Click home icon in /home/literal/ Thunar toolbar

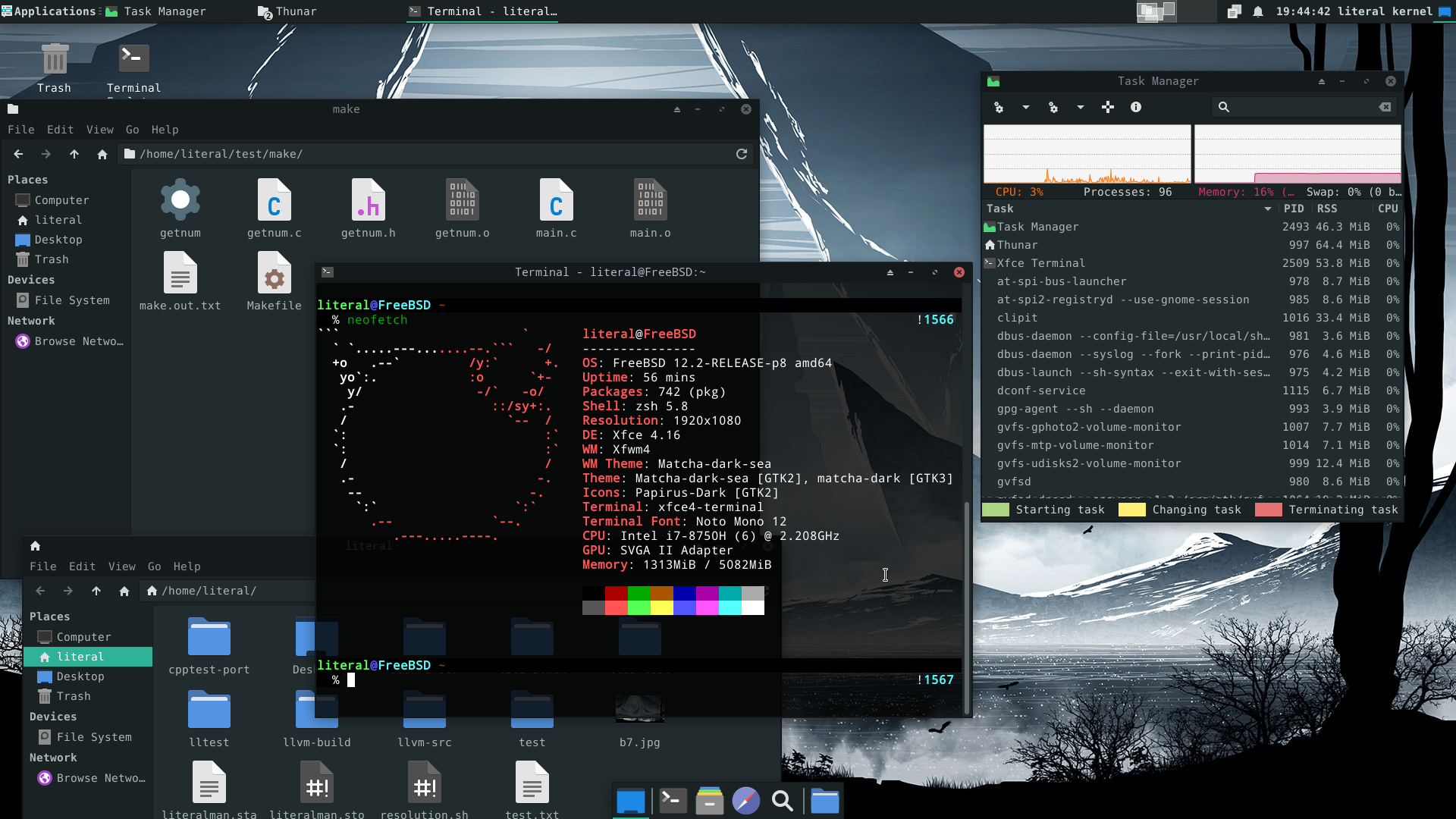(x=124, y=591)
